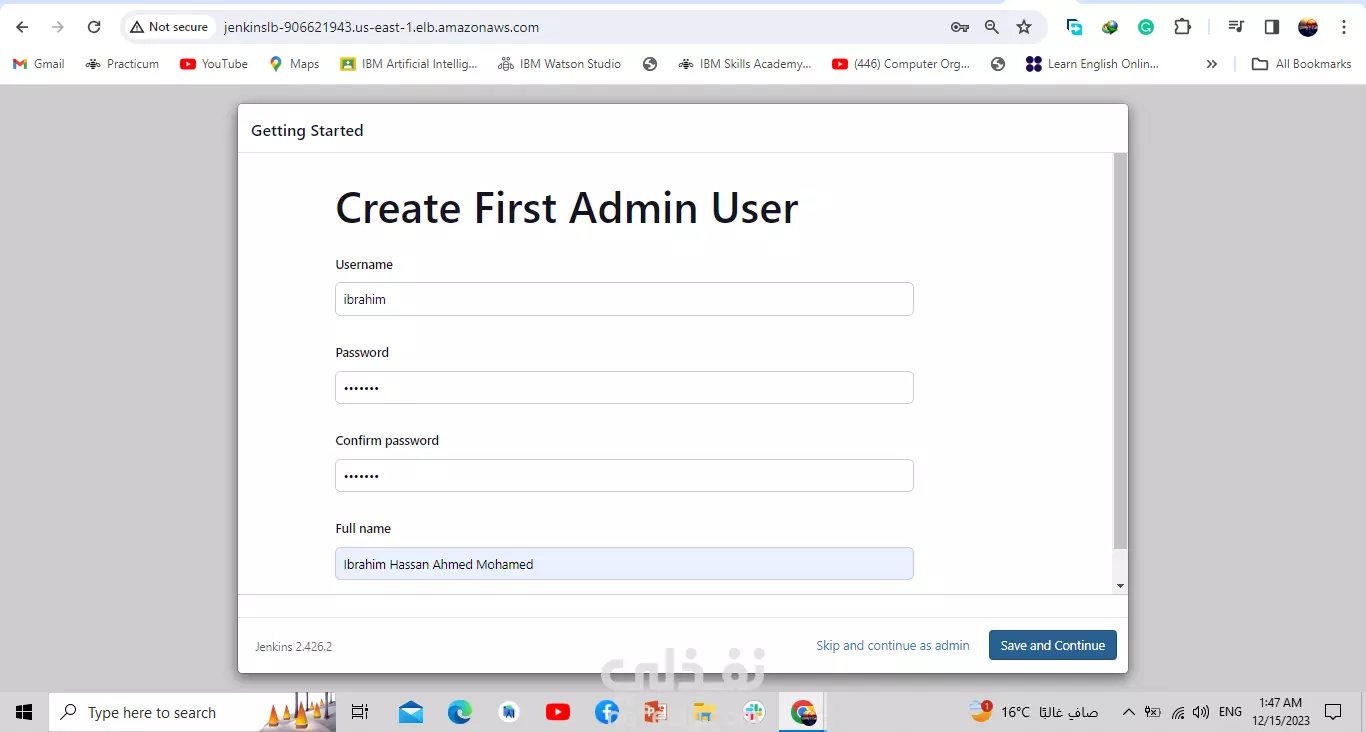Click the Chrome profile avatar
The width and height of the screenshot is (1366, 732).
[1308, 27]
